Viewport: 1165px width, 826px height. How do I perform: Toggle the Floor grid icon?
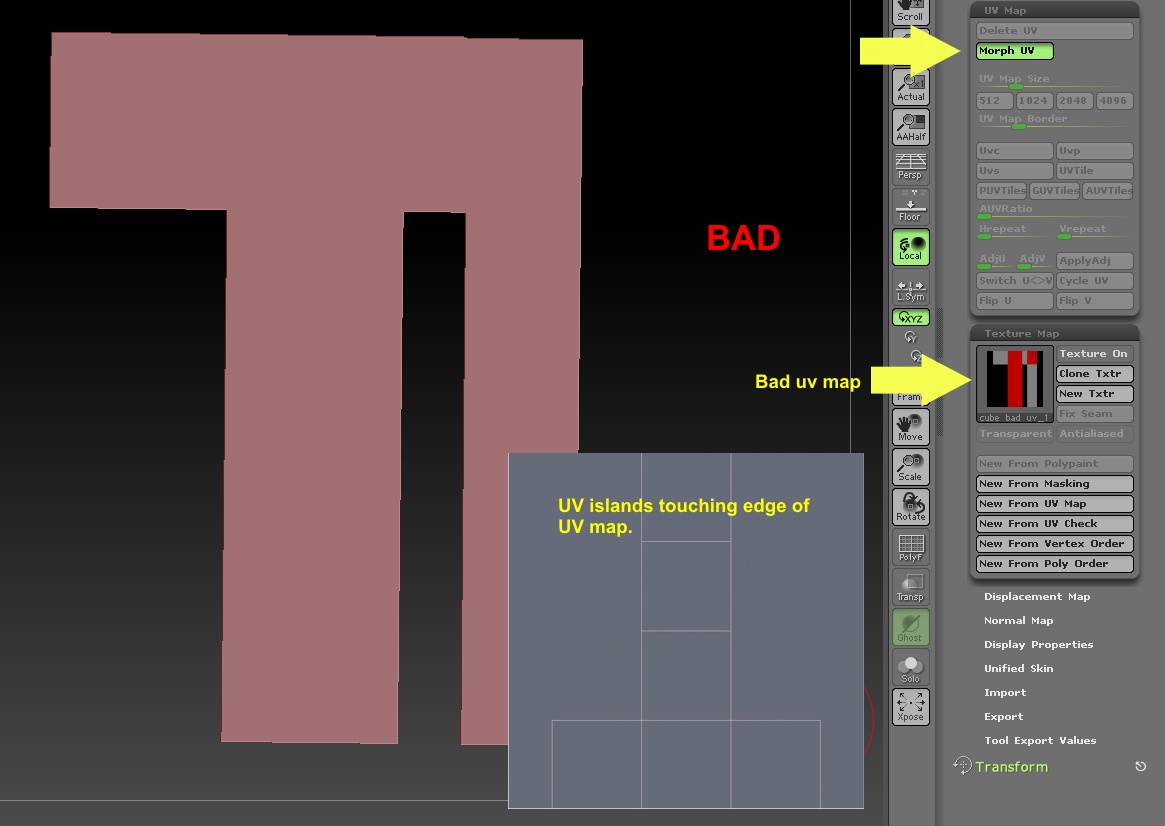coord(910,205)
